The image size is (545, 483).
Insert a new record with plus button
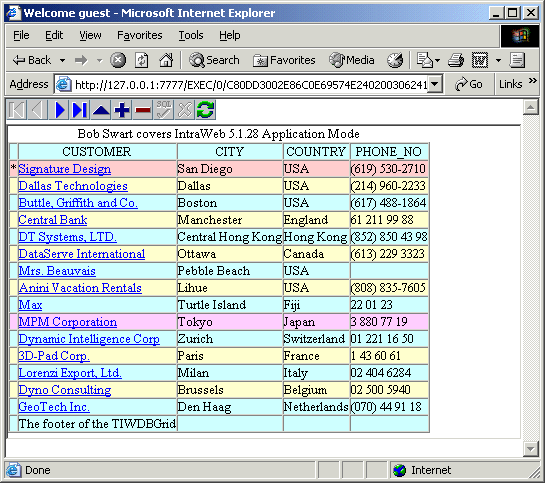(122, 110)
